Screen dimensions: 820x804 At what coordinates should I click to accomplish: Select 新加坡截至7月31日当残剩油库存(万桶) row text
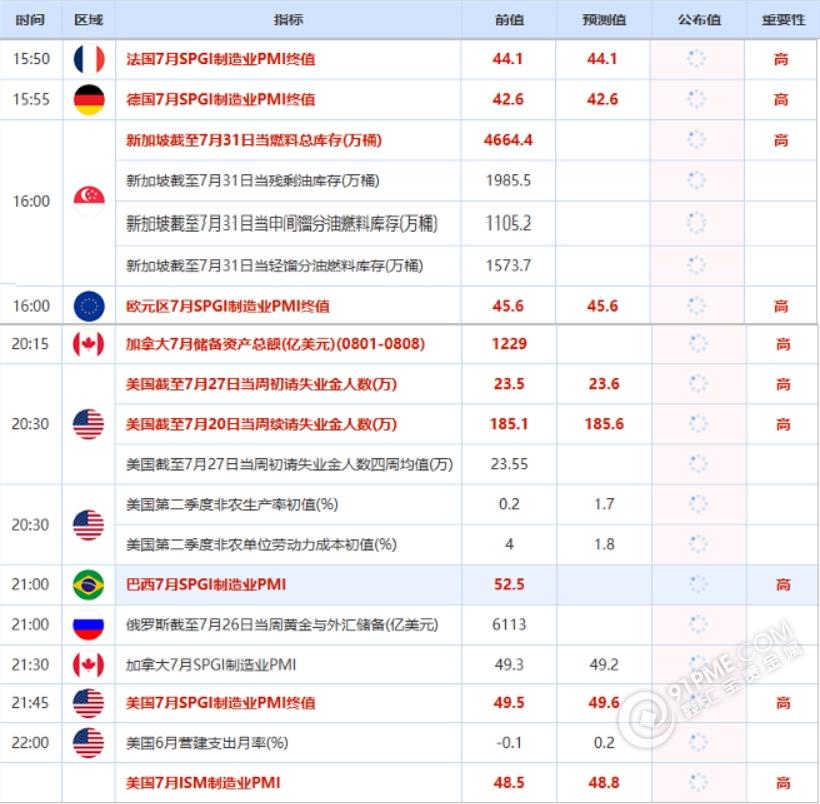(253, 180)
